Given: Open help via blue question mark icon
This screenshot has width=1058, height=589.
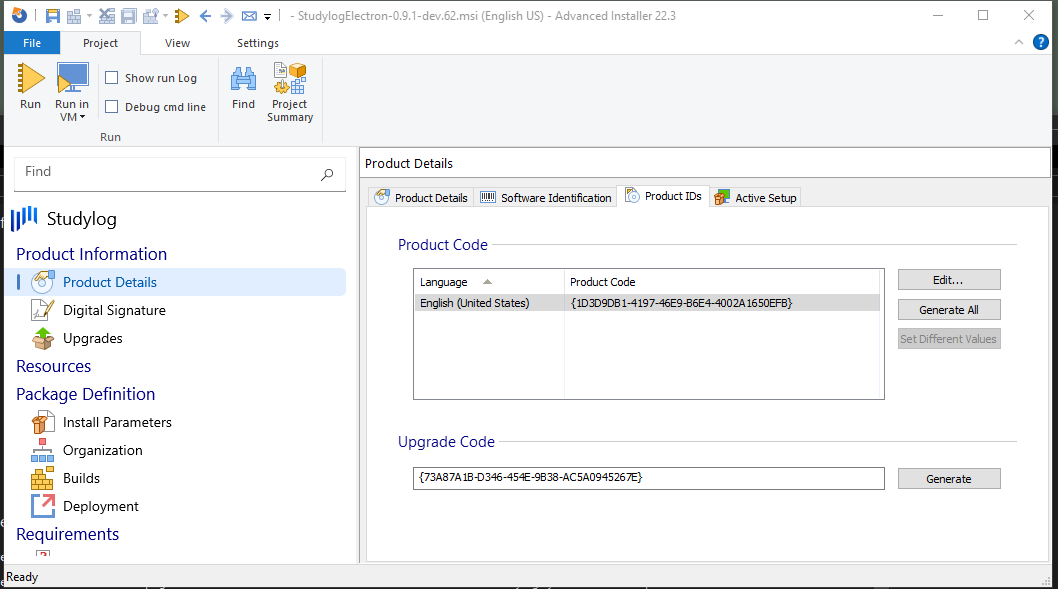Looking at the screenshot, I should [x=1041, y=42].
